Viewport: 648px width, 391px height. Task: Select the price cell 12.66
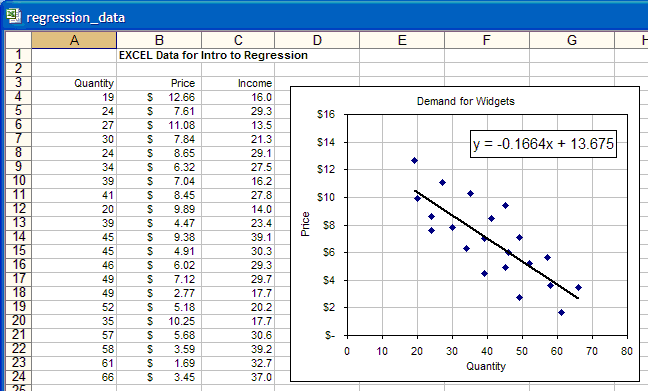coord(159,97)
